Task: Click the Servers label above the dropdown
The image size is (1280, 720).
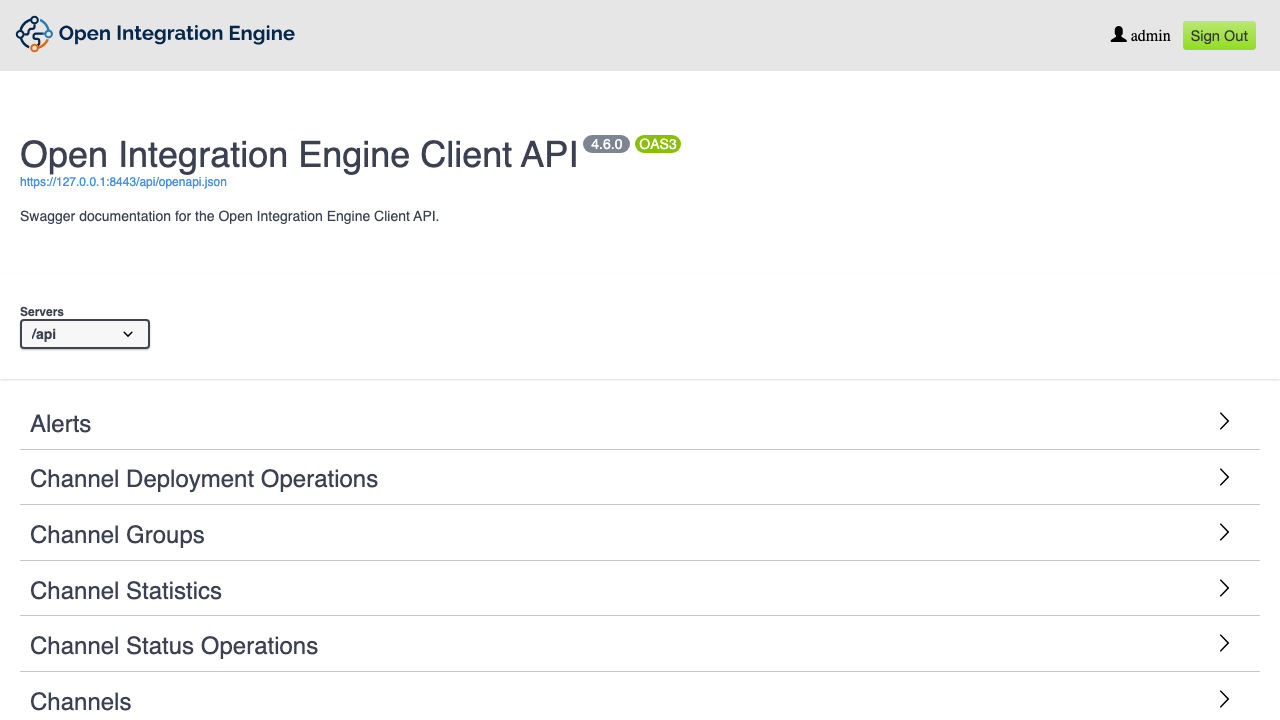Action: pos(42,312)
